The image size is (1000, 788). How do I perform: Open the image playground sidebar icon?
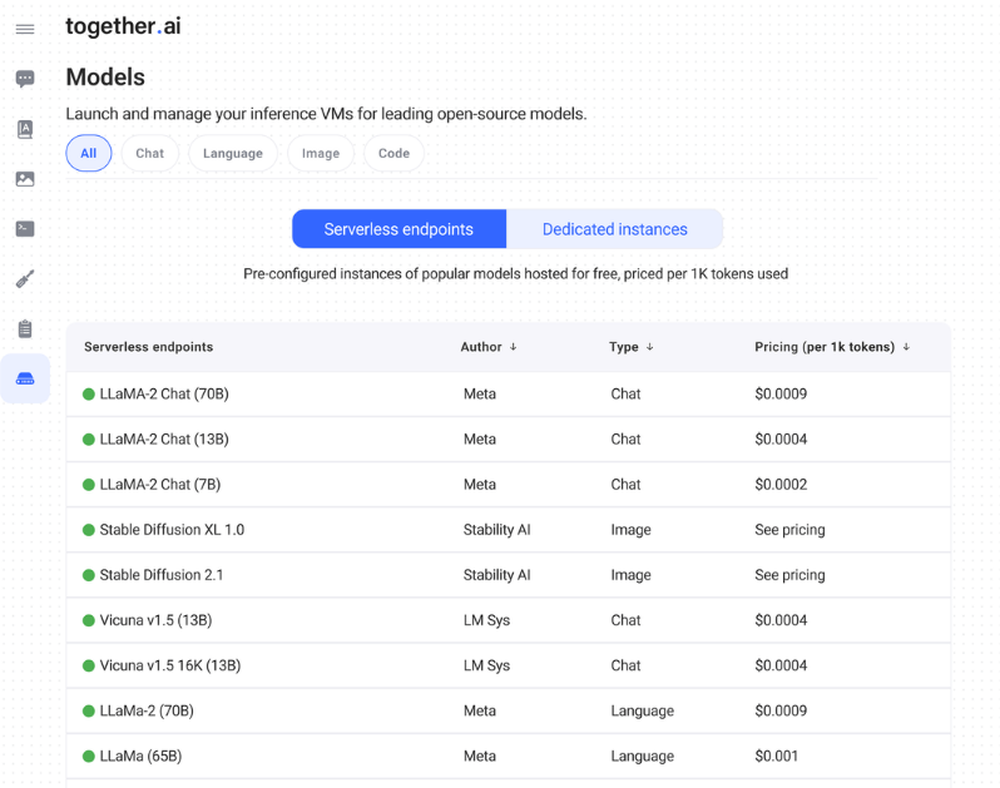coord(25,179)
